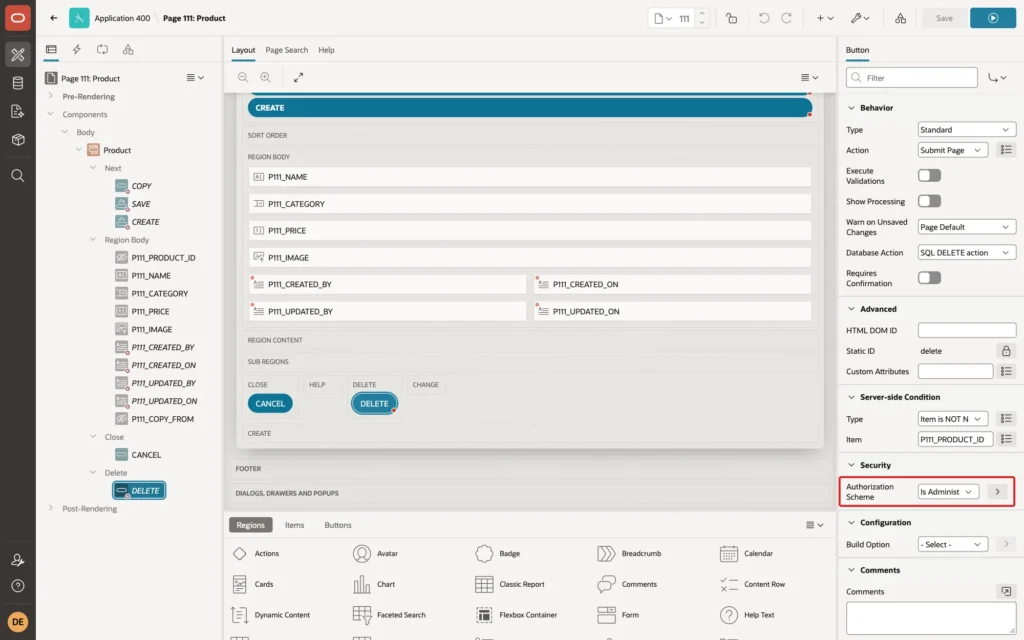This screenshot has width=1024, height=640.
Task: Select COPY button in the tree
Action: 141,186
